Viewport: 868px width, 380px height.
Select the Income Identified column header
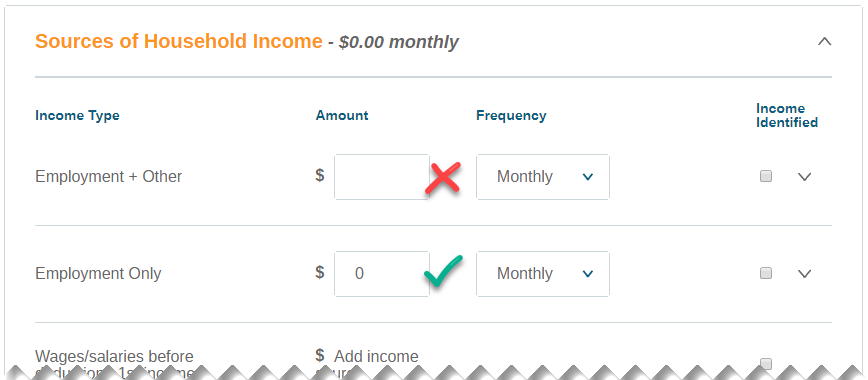[x=787, y=115]
